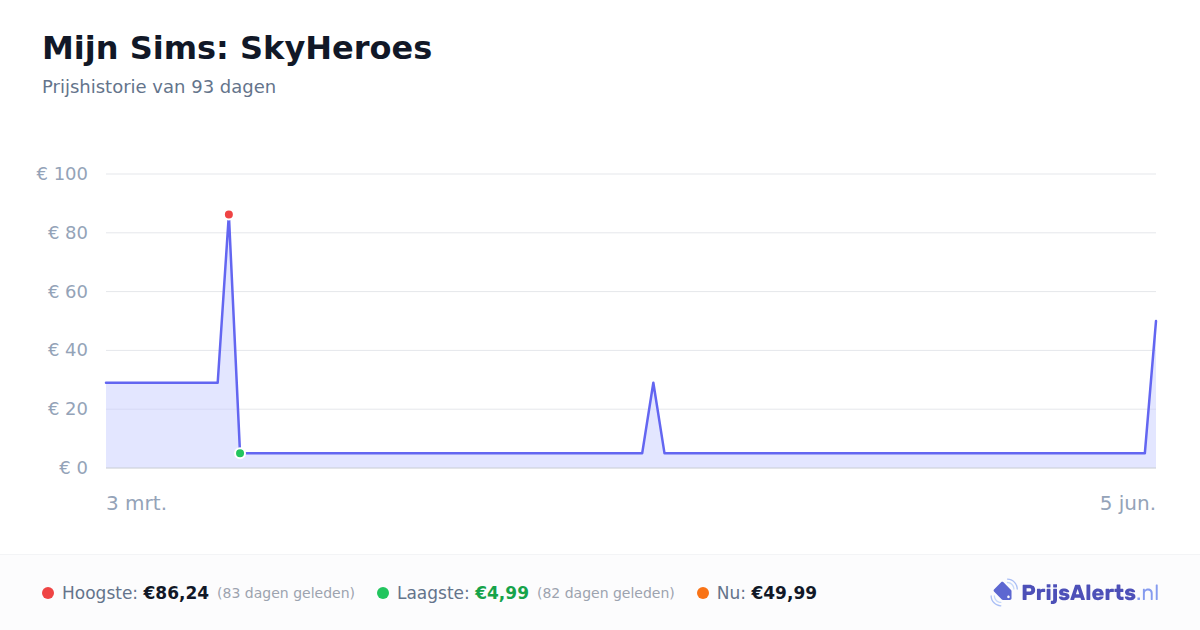1200x630 pixels.
Task: Click the end date label 5 jun.
Action: click(1128, 503)
